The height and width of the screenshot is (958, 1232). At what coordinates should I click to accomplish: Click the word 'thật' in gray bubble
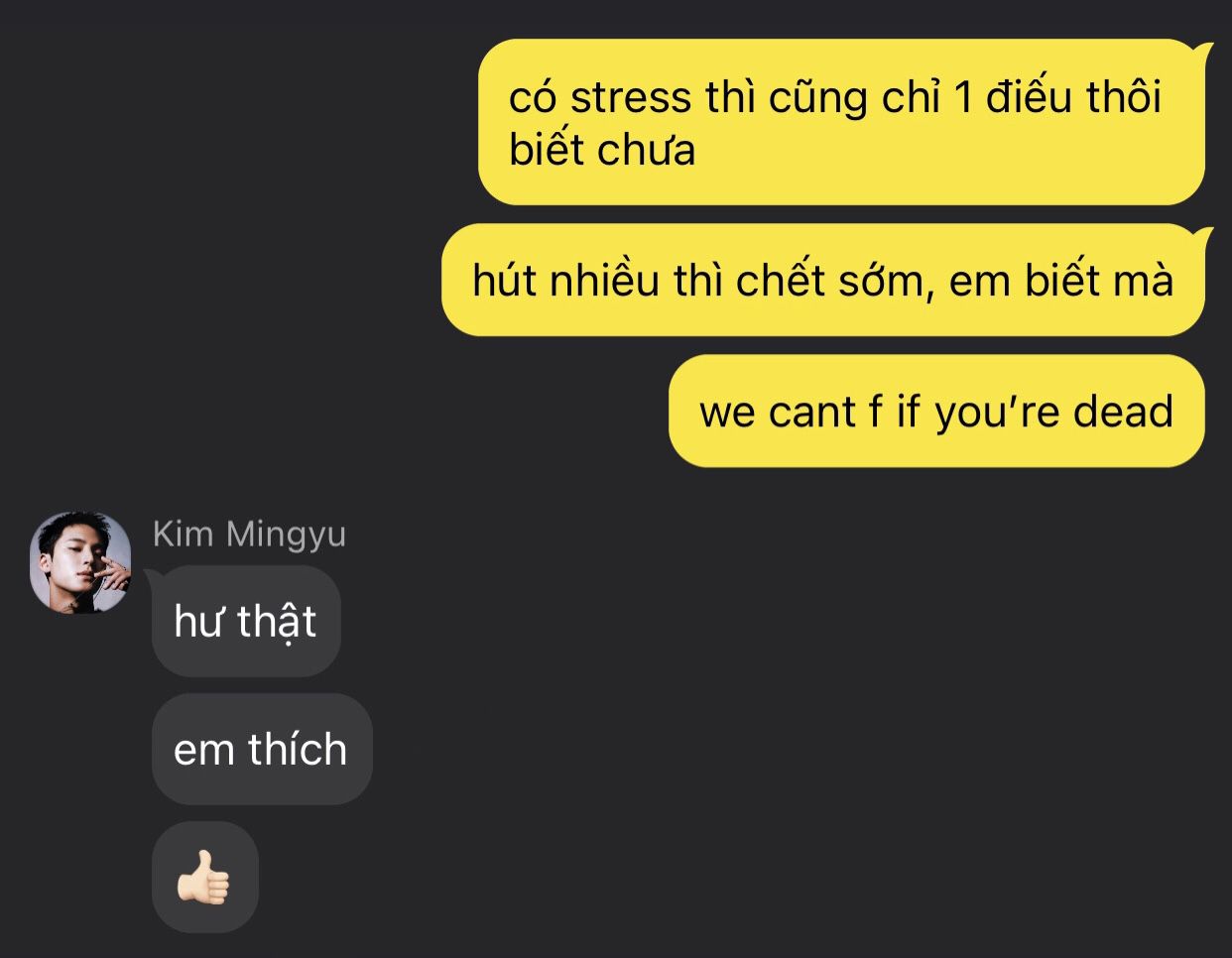277,622
